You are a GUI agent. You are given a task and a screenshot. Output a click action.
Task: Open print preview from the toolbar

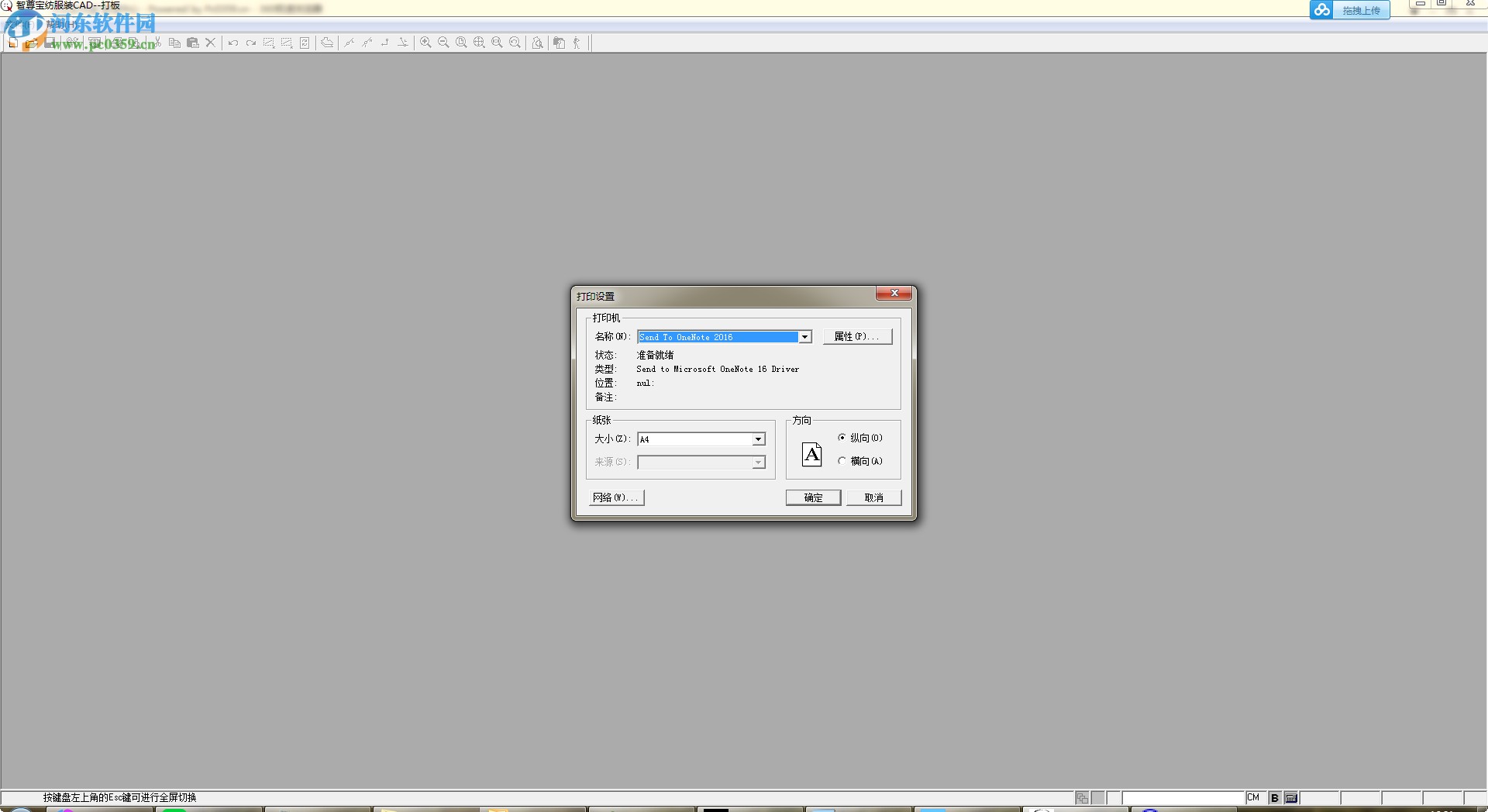click(537, 43)
